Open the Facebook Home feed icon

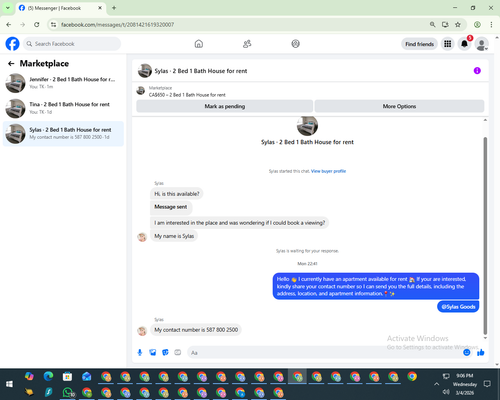point(199,44)
